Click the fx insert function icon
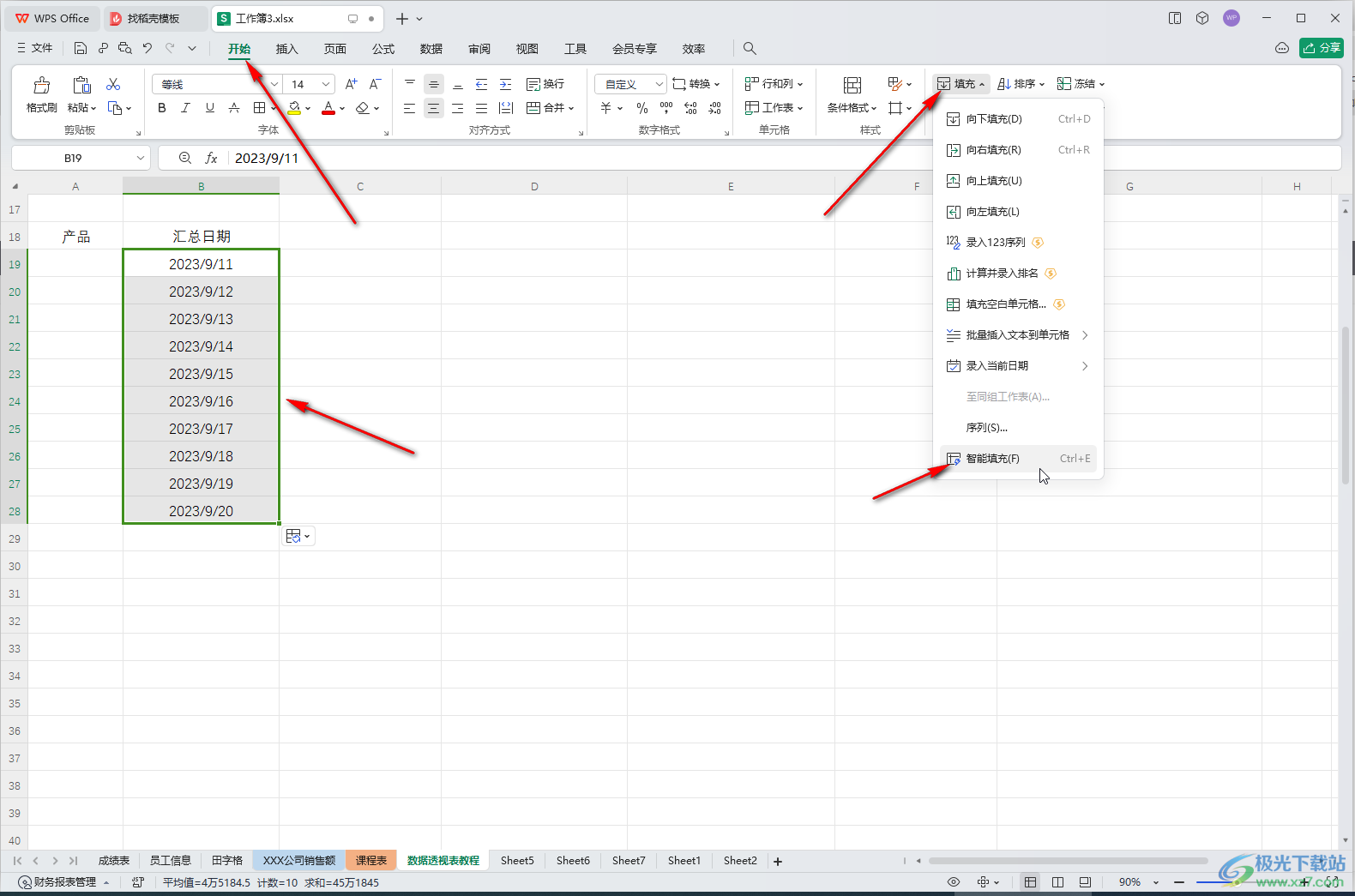The image size is (1355, 896). [211, 158]
